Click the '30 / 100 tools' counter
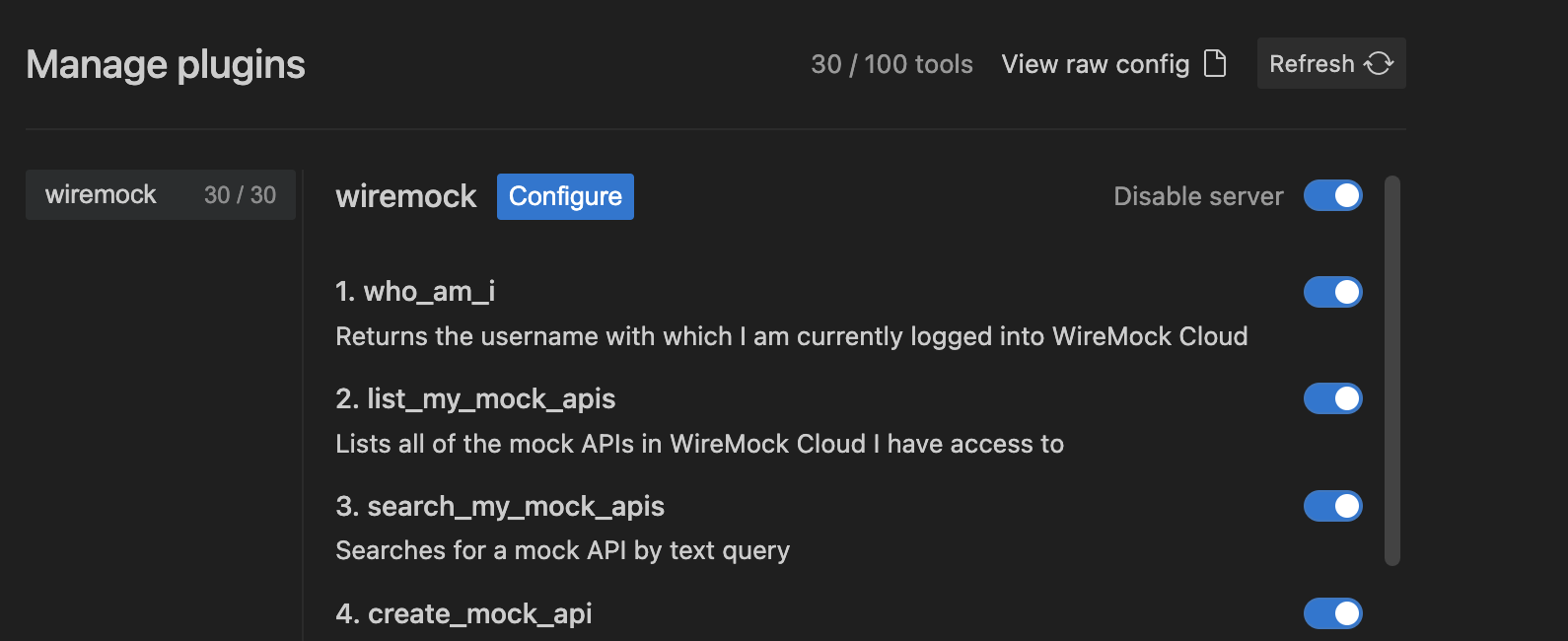Image resolution: width=1568 pixels, height=641 pixels. (x=892, y=64)
